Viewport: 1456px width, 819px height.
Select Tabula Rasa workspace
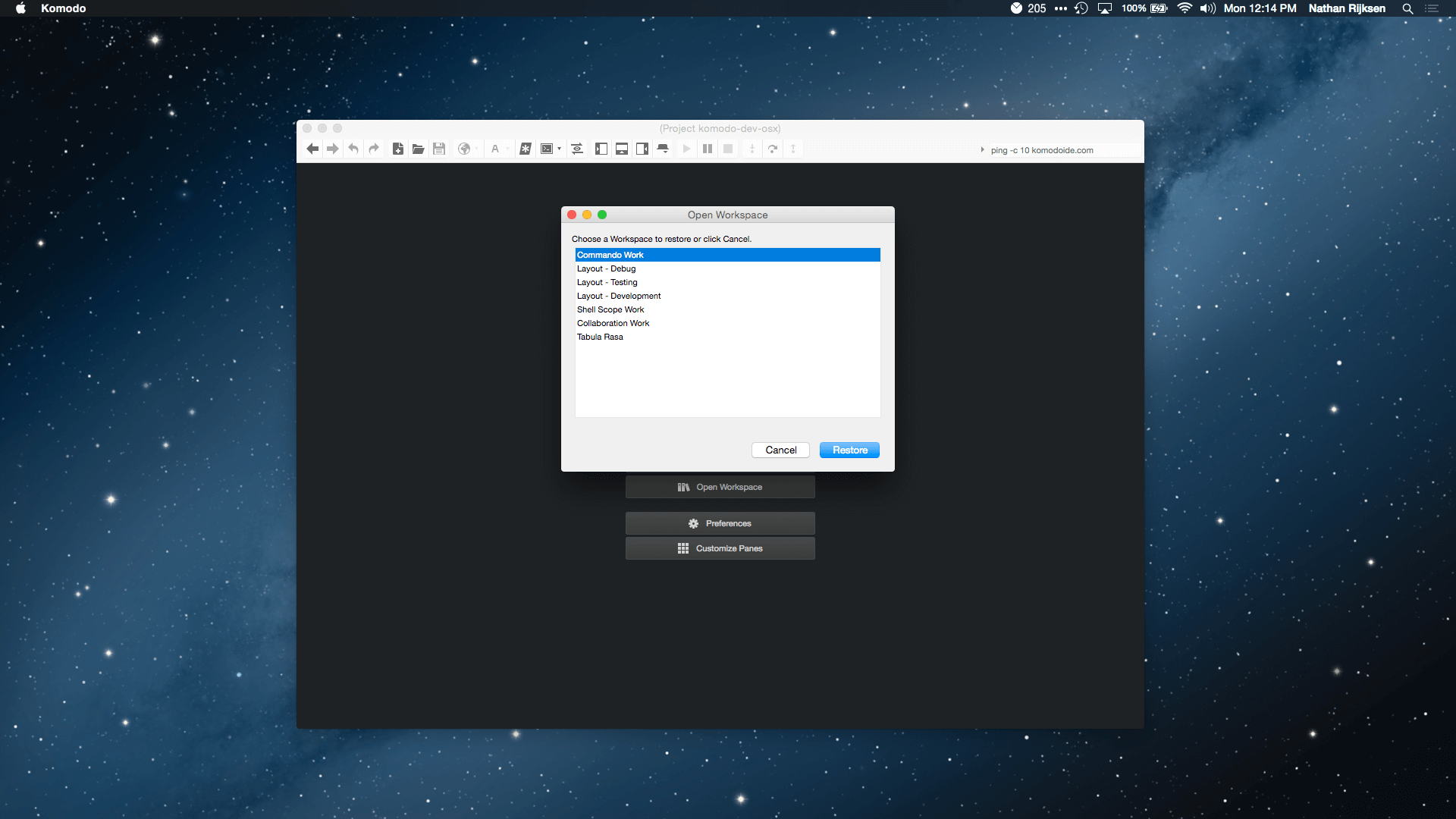coord(727,337)
